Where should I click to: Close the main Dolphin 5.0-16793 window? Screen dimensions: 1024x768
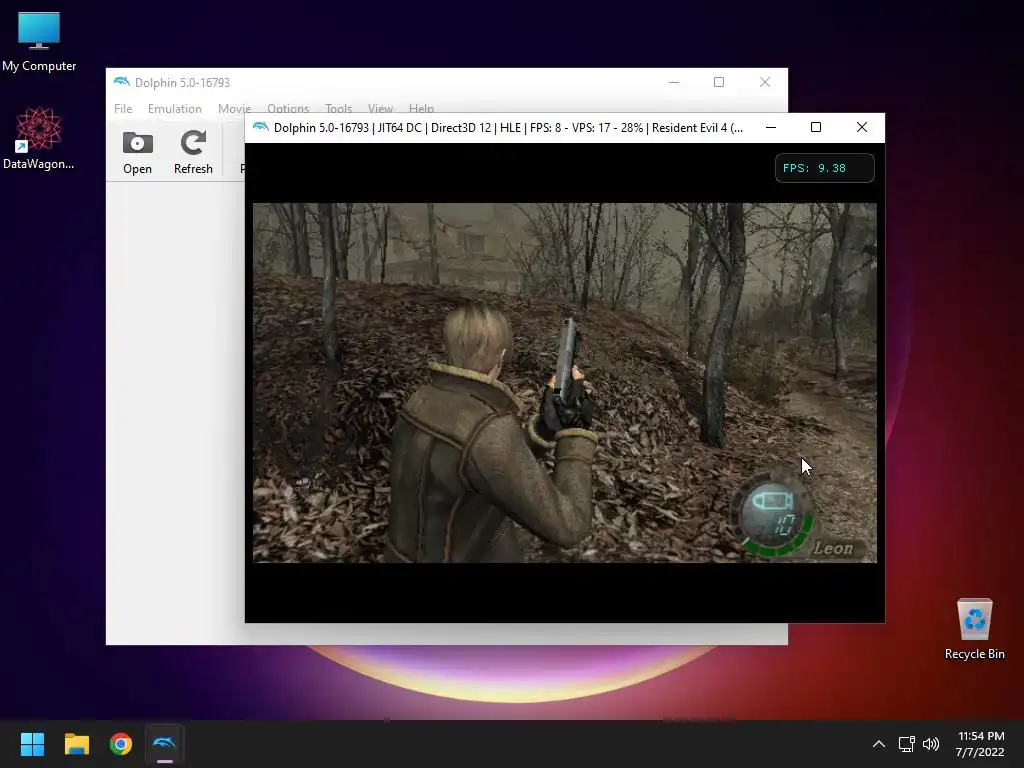point(765,82)
